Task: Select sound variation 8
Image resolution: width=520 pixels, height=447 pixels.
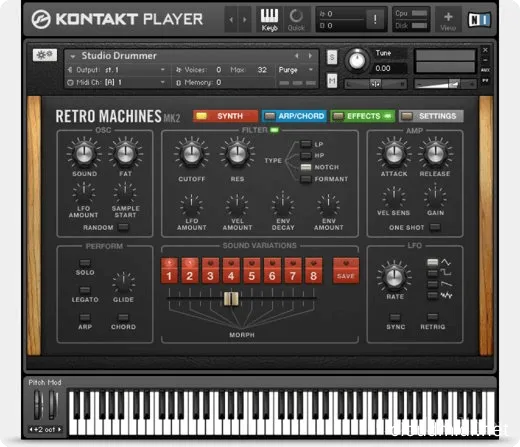Action: click(x=313, y=271)
